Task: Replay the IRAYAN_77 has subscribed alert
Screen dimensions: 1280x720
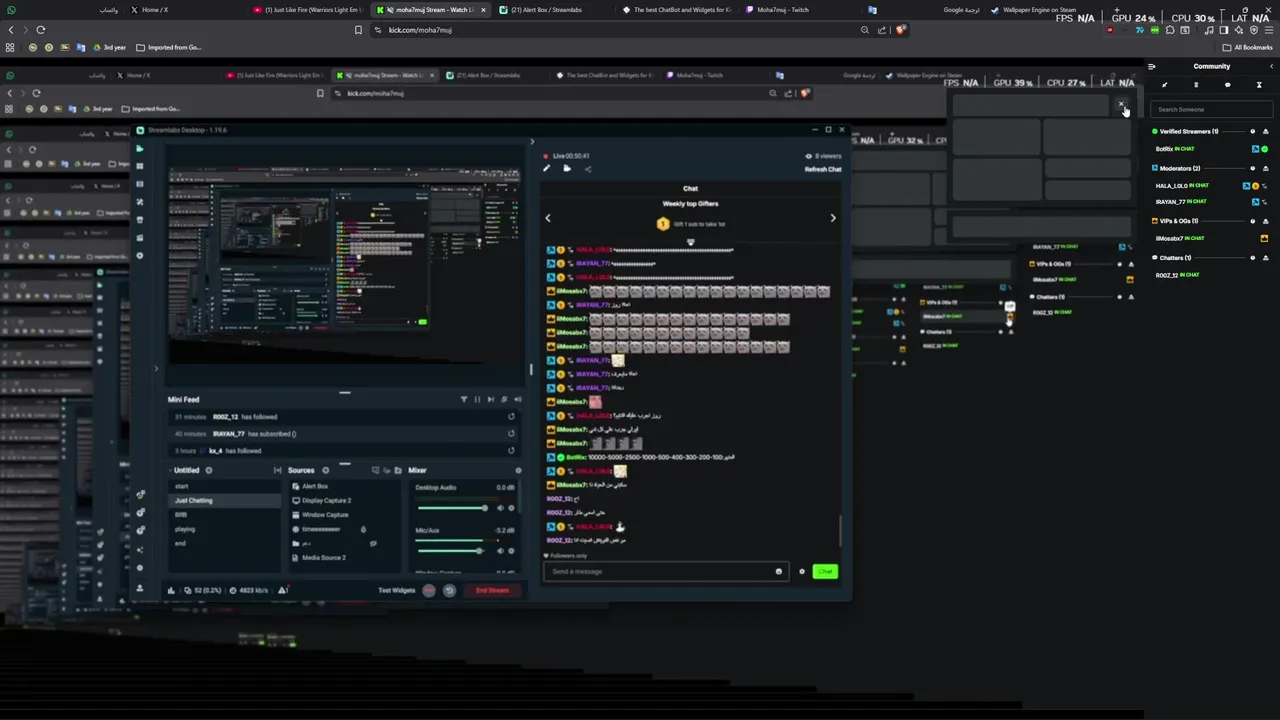Action: tap(511, 434)
